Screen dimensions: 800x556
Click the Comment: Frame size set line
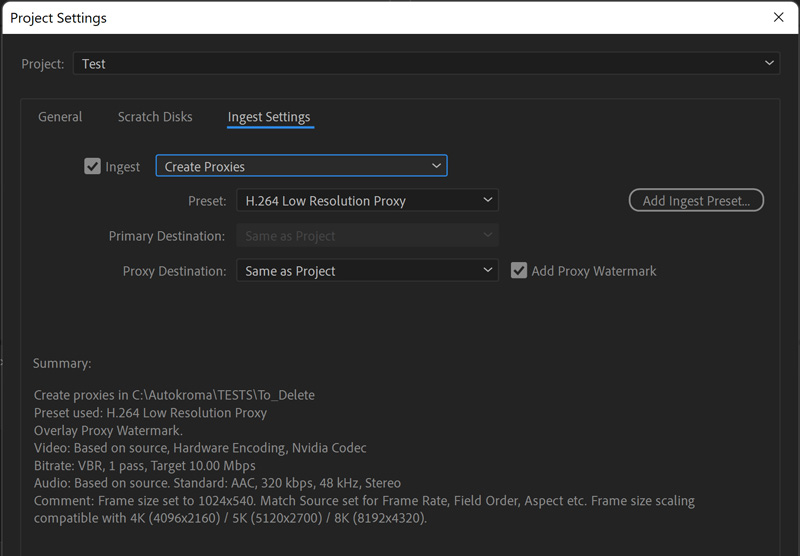pyautogui.click(x=364, y=501)
